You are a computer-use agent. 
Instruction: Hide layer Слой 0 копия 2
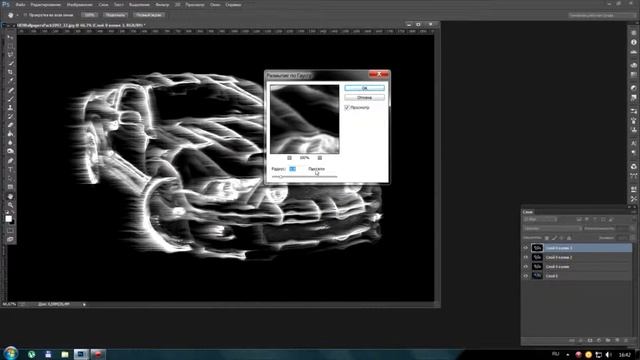(x=526, y=257)
